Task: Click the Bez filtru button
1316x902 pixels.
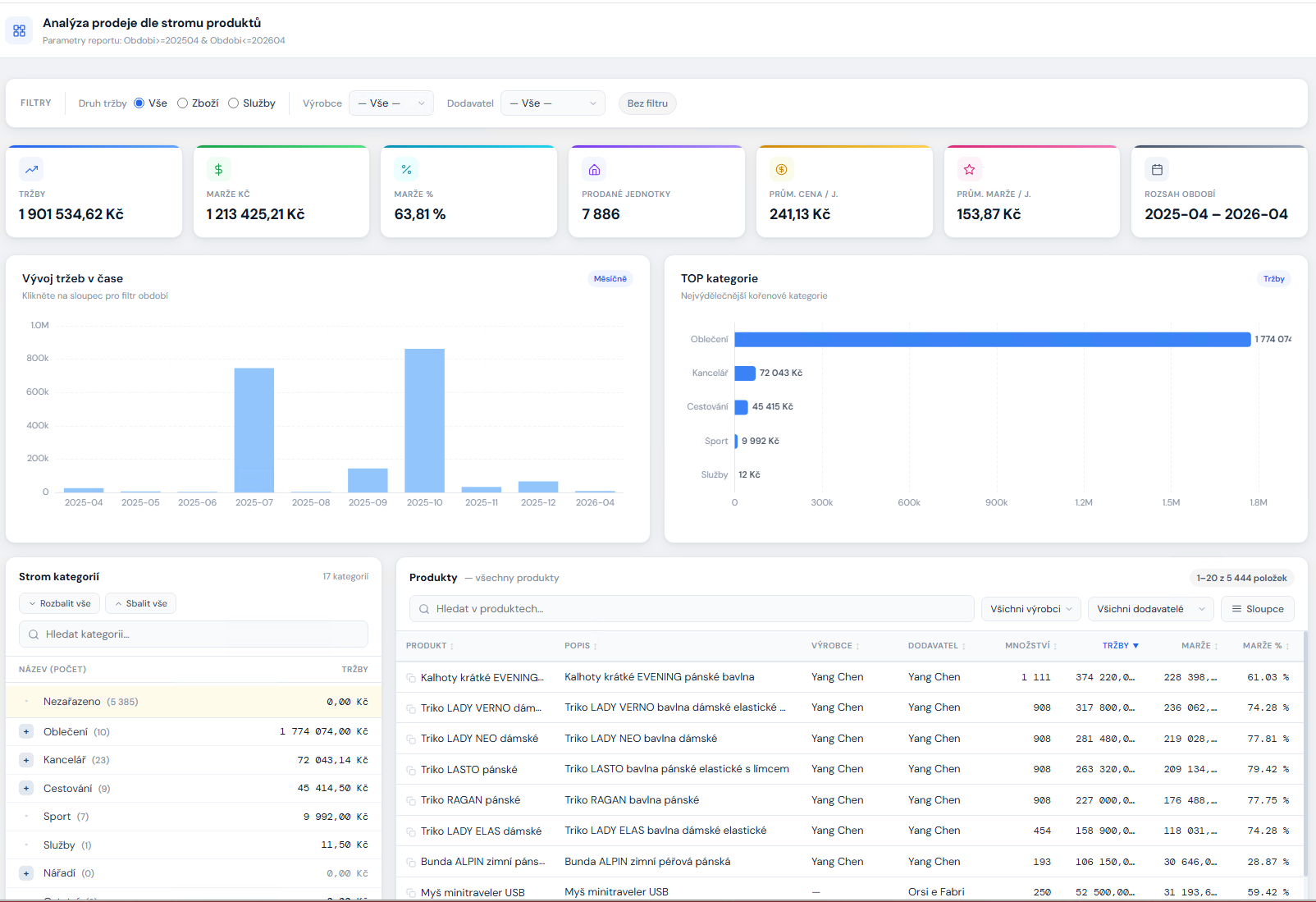Action: click(x=647, y=103)
